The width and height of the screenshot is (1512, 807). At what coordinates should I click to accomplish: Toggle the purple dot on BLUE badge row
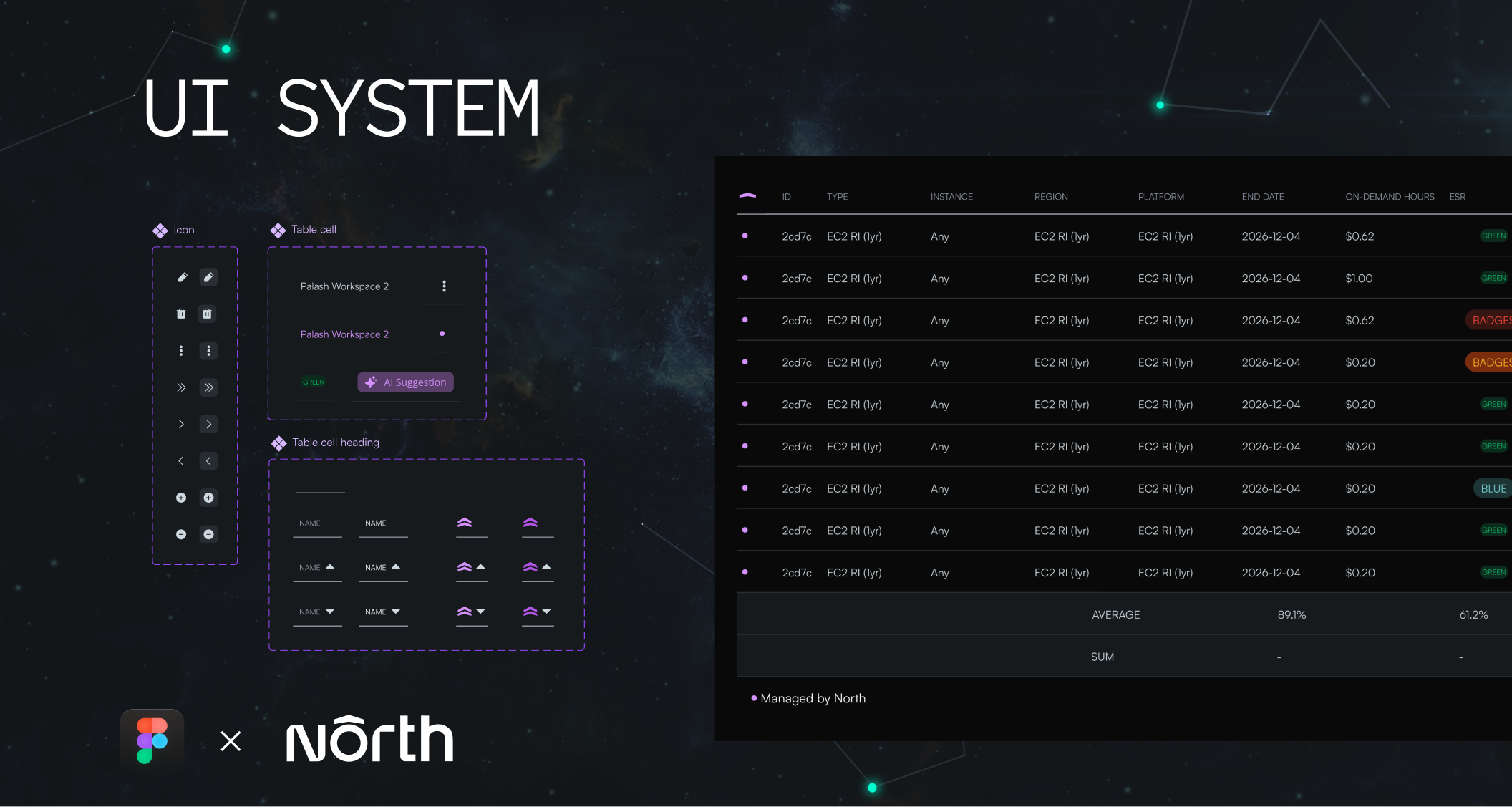(x=745, y=488)
